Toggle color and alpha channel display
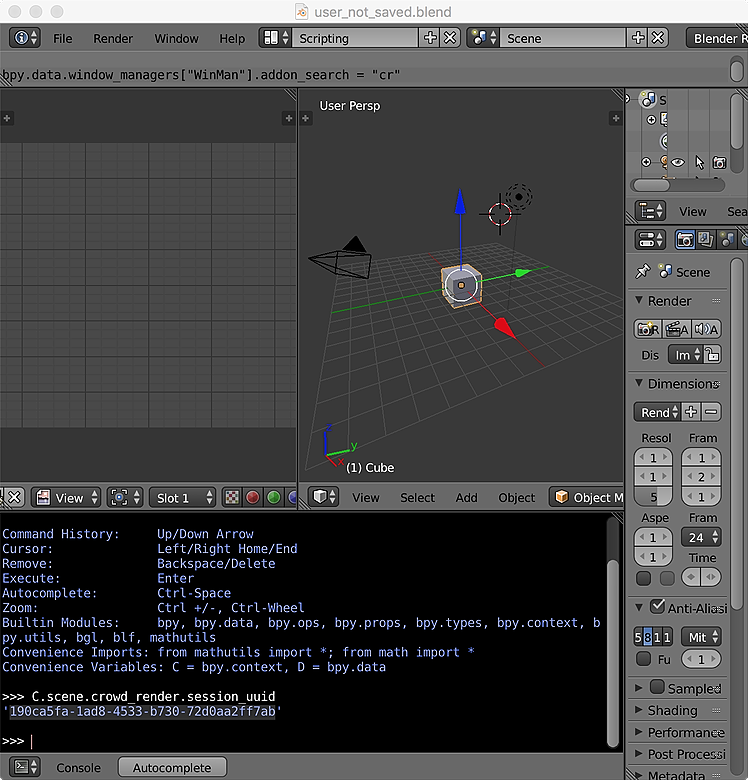 pyautogui.click(x=232, y=497)
